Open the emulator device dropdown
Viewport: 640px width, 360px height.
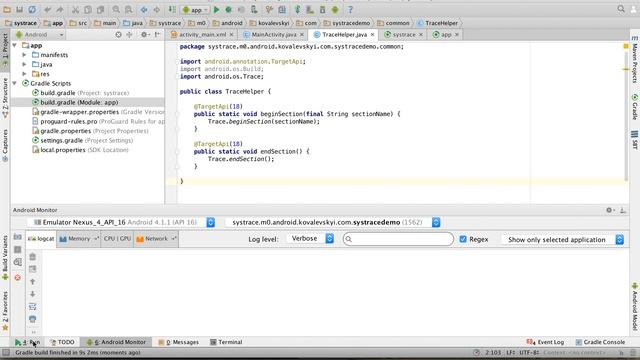click(121, 222)
